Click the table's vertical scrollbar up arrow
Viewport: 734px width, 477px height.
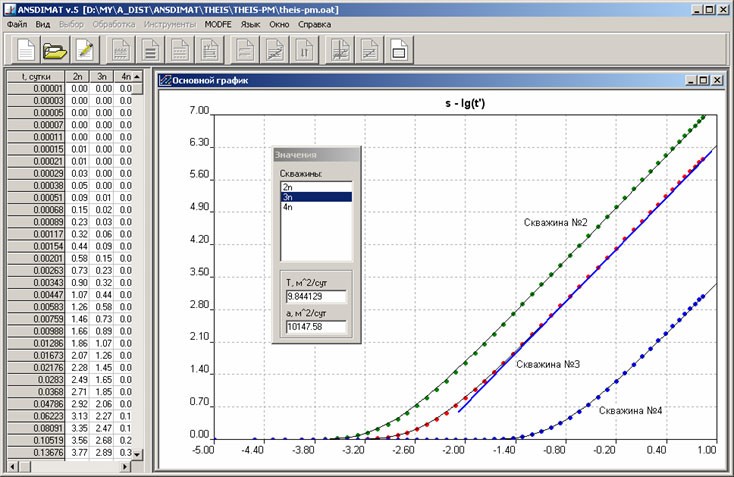139,75
